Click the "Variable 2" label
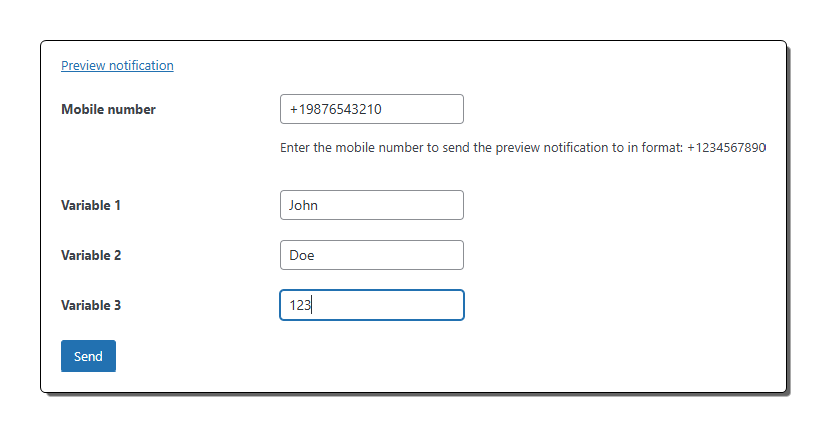Image resolution: width=826 pixels, height=432 pixels. [x=91, y=256]
